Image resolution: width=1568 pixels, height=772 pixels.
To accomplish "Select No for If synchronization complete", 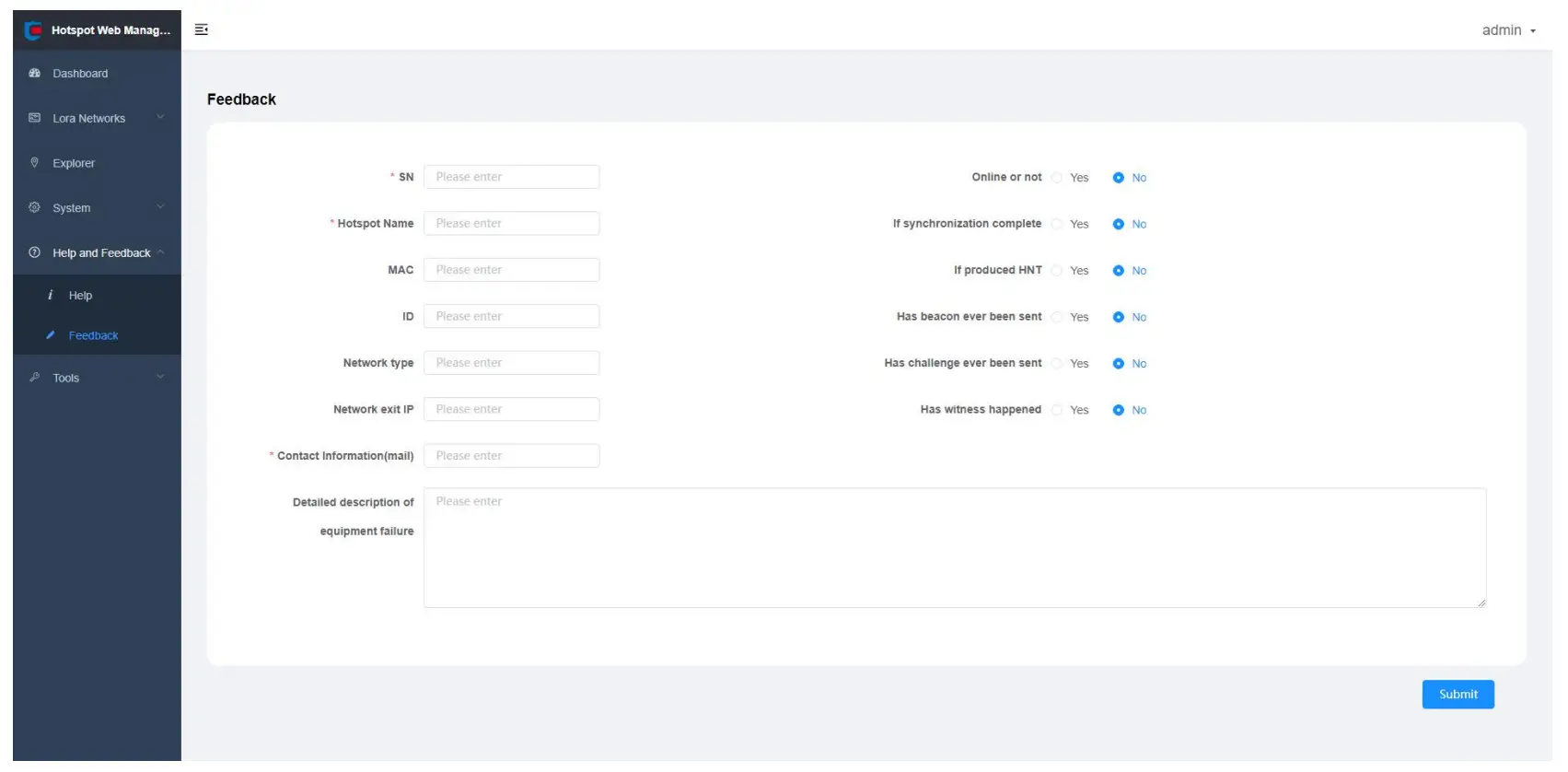I will pos(1119,224).
